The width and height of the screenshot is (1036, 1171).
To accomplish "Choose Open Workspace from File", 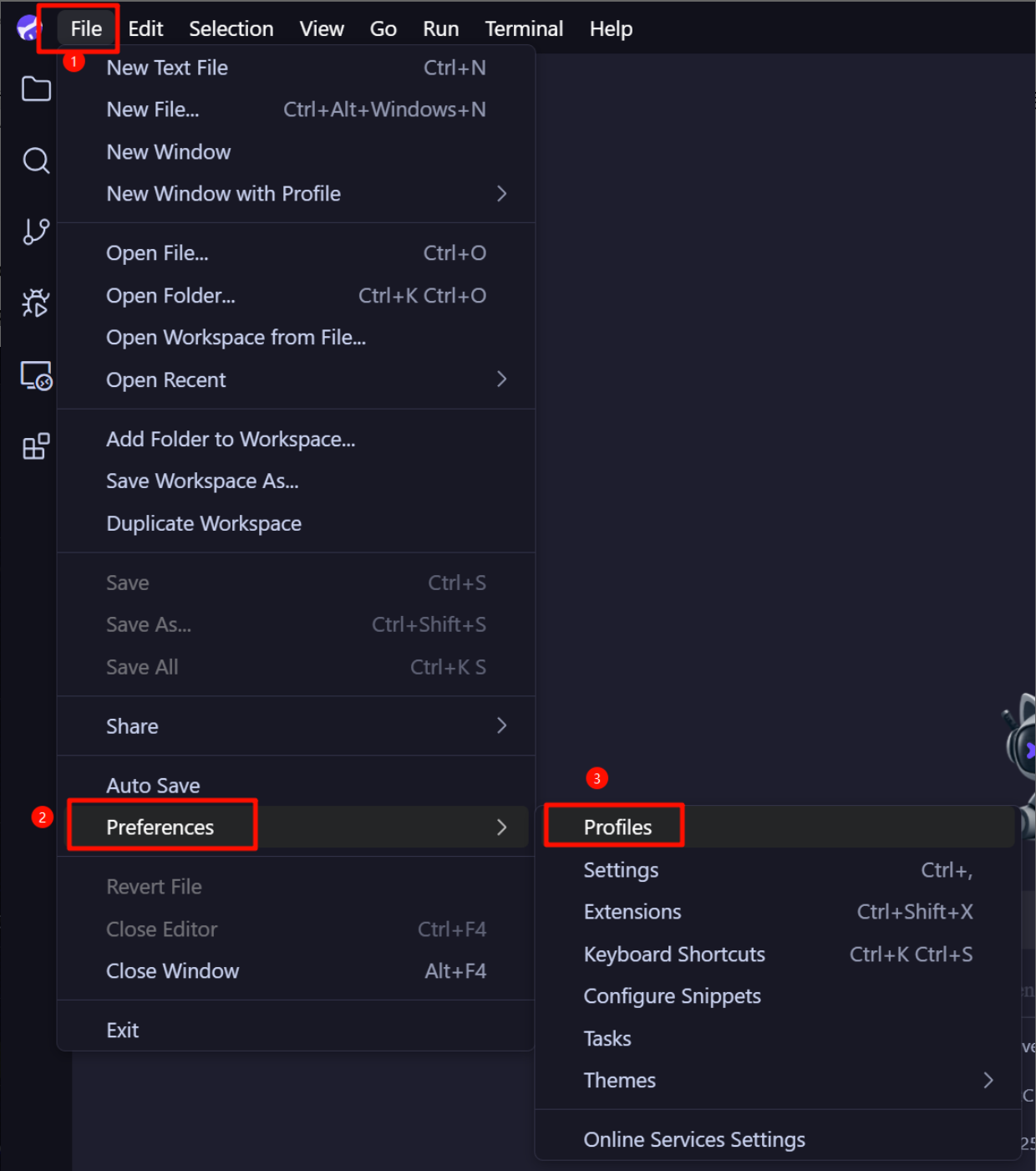I will pos(236,337).
